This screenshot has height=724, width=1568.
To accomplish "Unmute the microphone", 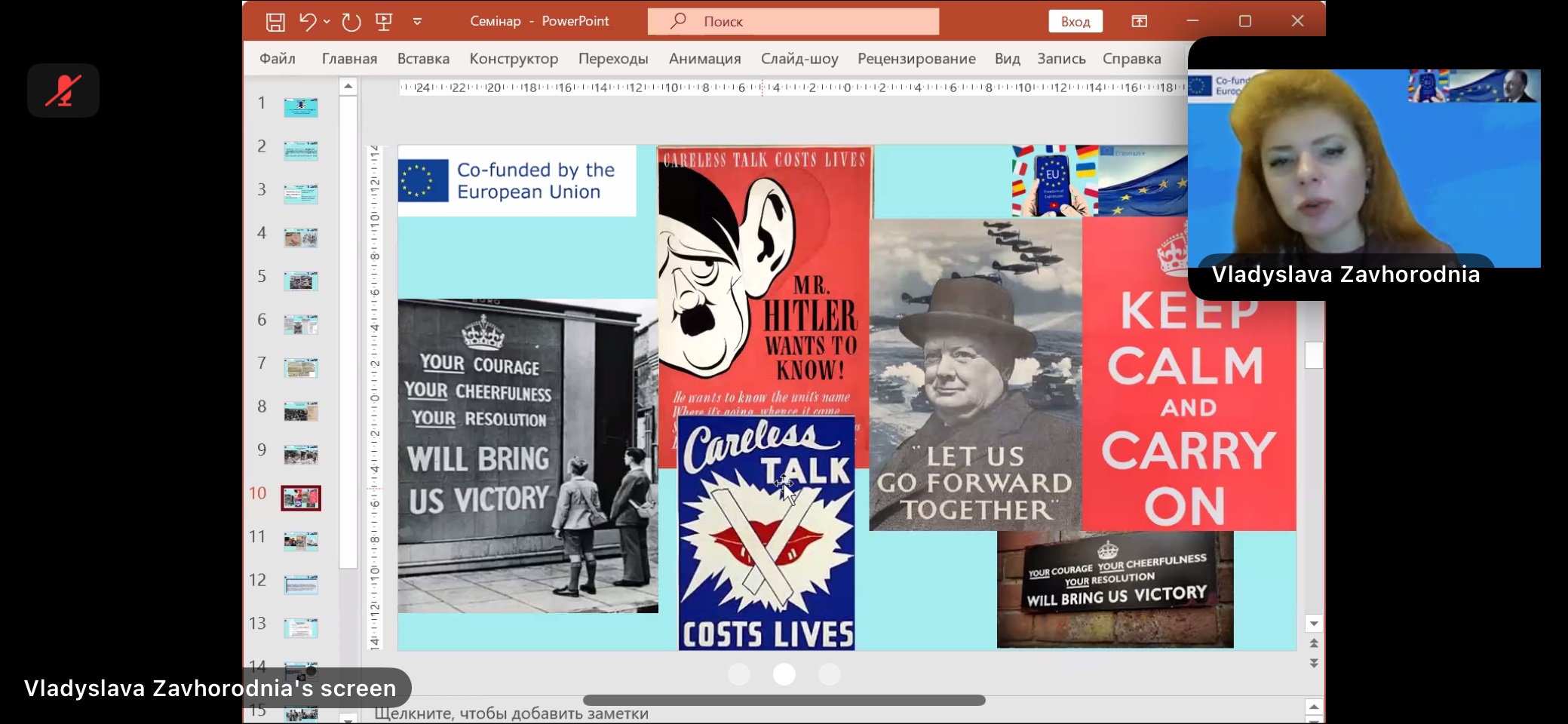I will click(x=63, y=90).
